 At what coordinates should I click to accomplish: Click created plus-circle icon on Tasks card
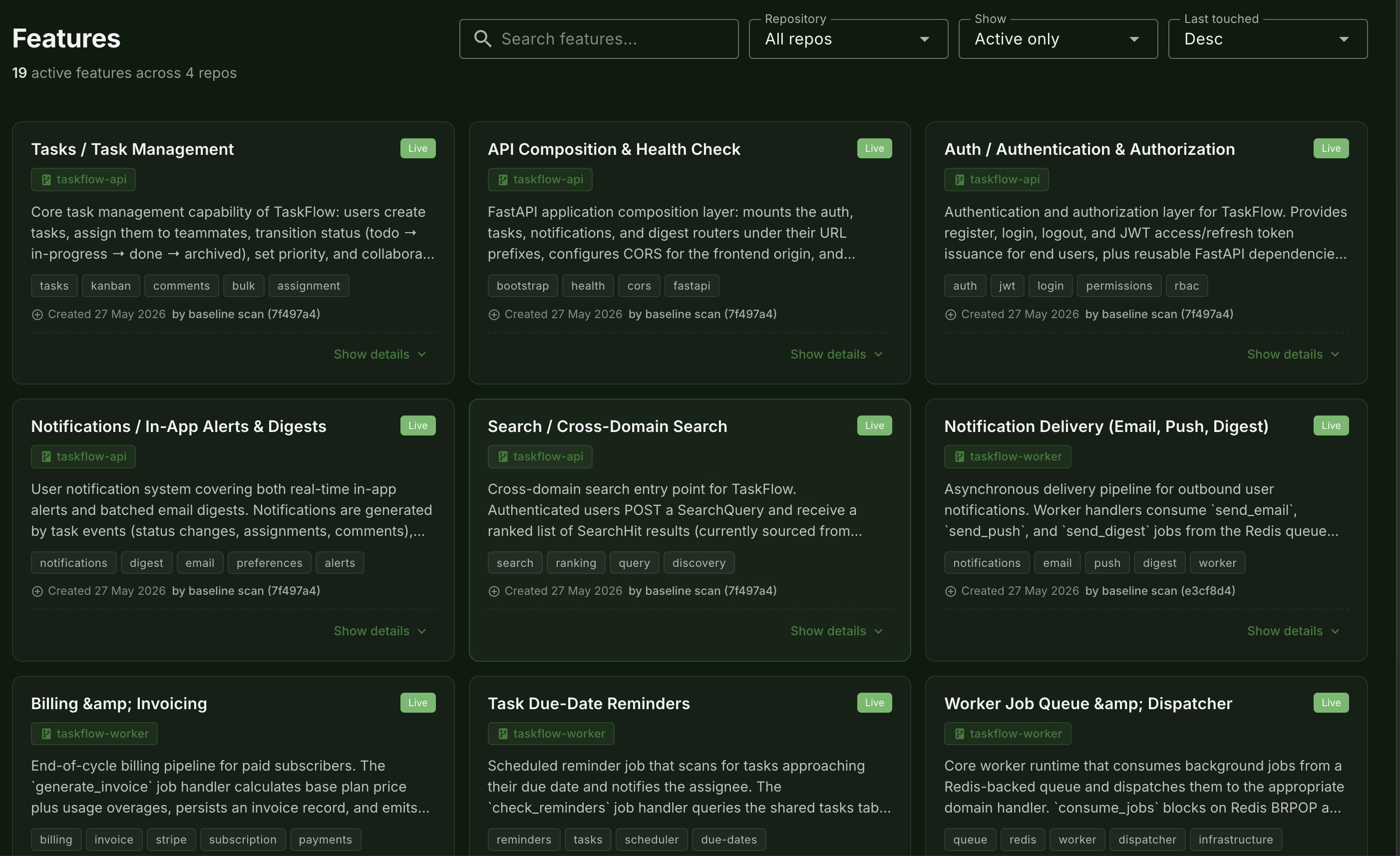click(x=37, y=314)
